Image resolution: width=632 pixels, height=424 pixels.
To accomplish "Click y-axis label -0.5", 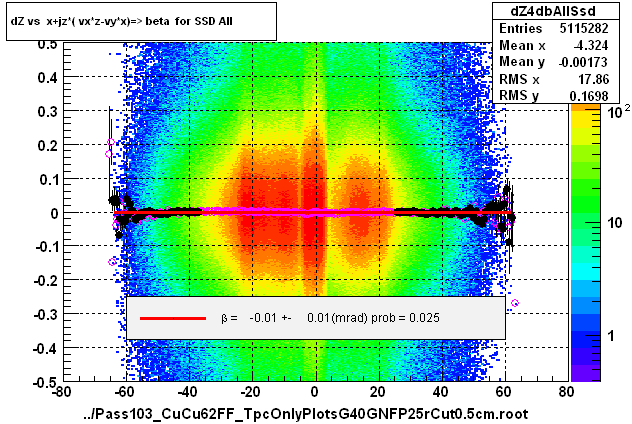I will click(x=46, y=381).
